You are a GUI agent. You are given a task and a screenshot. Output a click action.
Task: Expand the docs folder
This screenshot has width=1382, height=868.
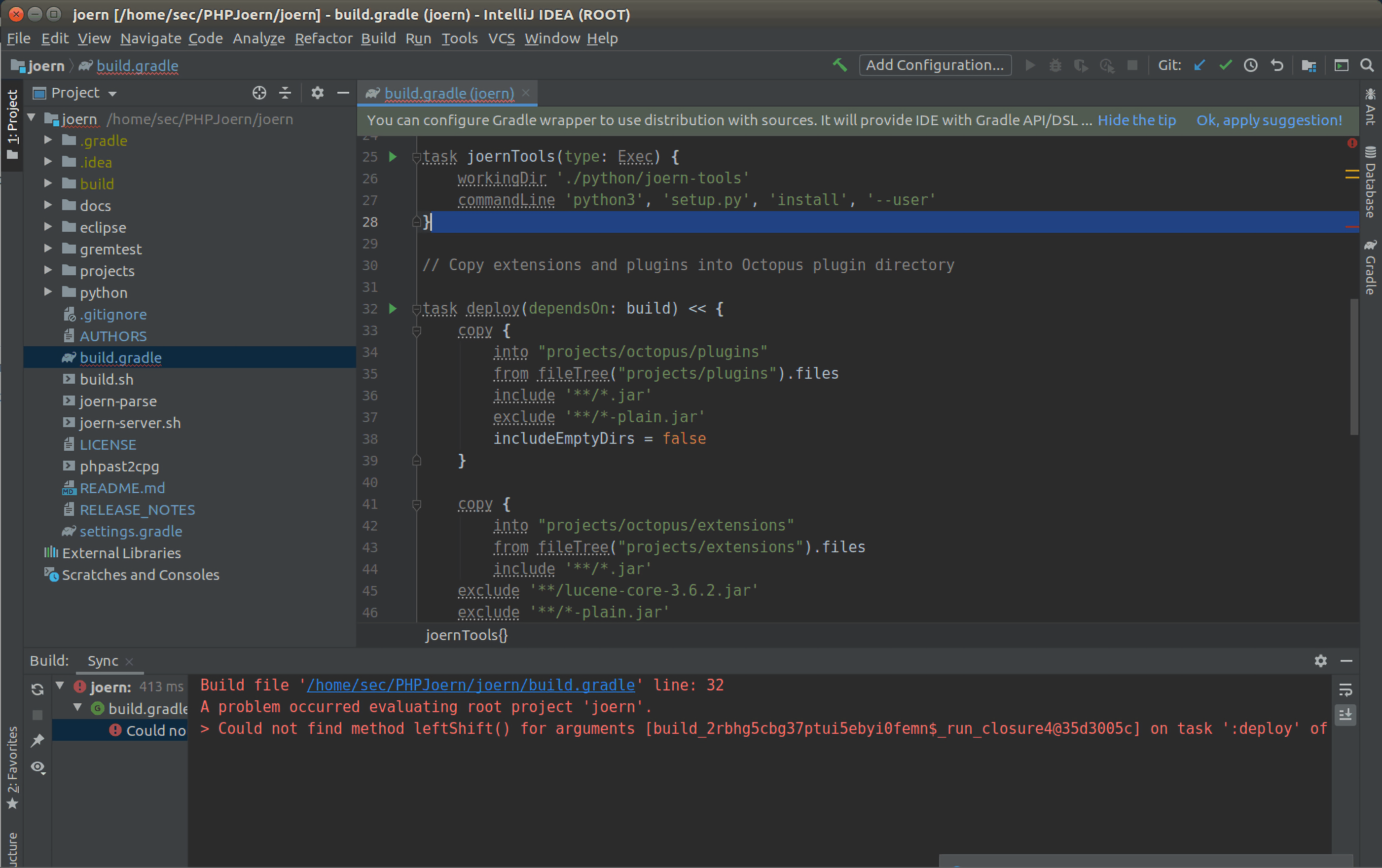[48, 205]
